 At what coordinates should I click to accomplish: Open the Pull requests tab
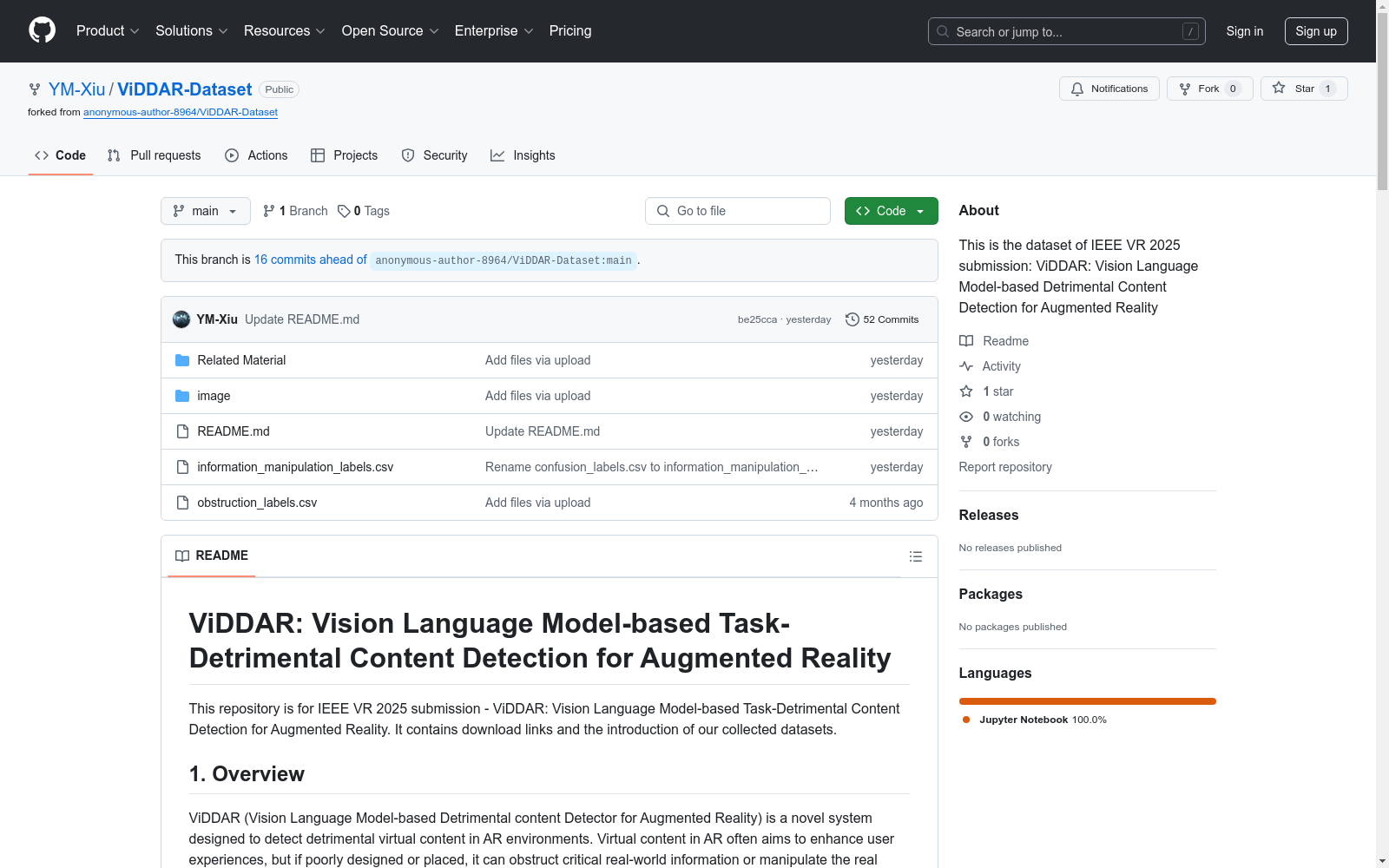[154, 155]
